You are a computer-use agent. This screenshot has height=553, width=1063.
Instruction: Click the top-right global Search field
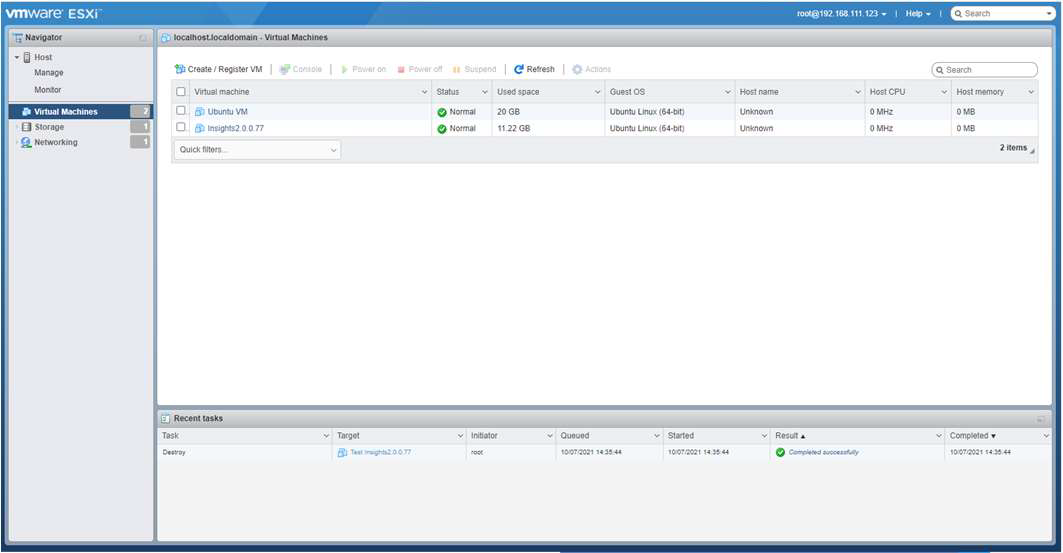pyautogui.click(x=1002, y=14)
